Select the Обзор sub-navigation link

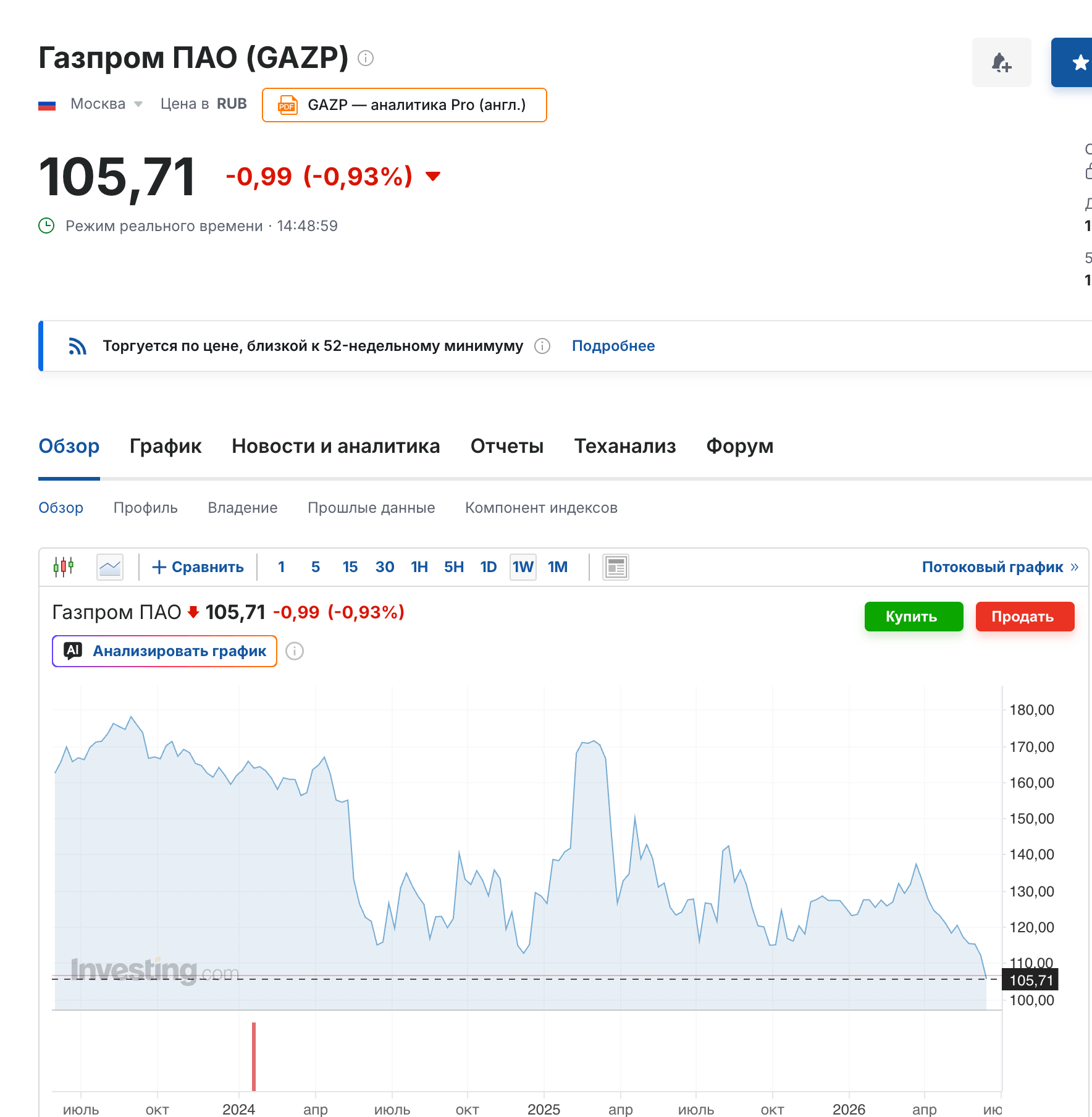(61, 508)
